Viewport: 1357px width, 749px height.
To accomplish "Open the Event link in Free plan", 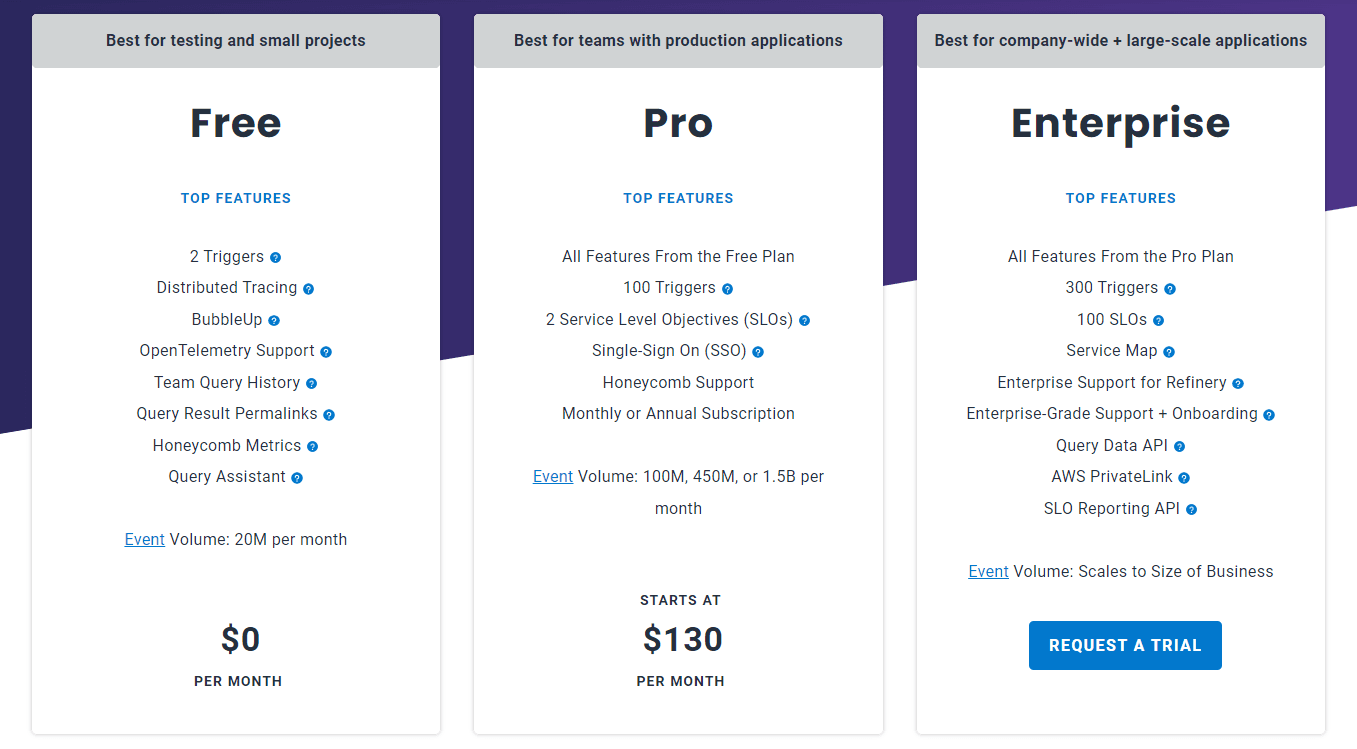I will coord(144,540).
